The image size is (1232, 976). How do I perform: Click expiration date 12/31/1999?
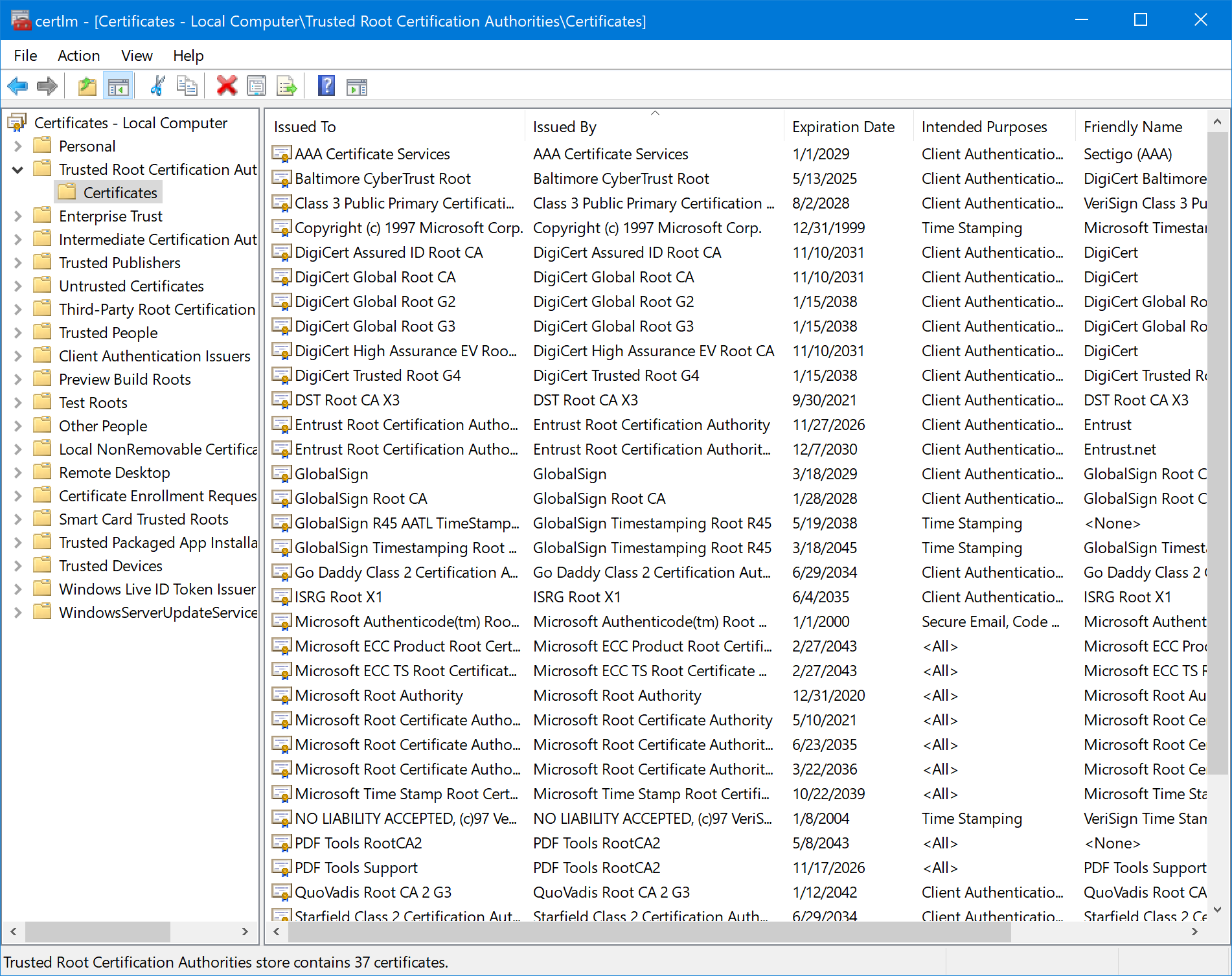pyautogui.click(x=828, y=228)
